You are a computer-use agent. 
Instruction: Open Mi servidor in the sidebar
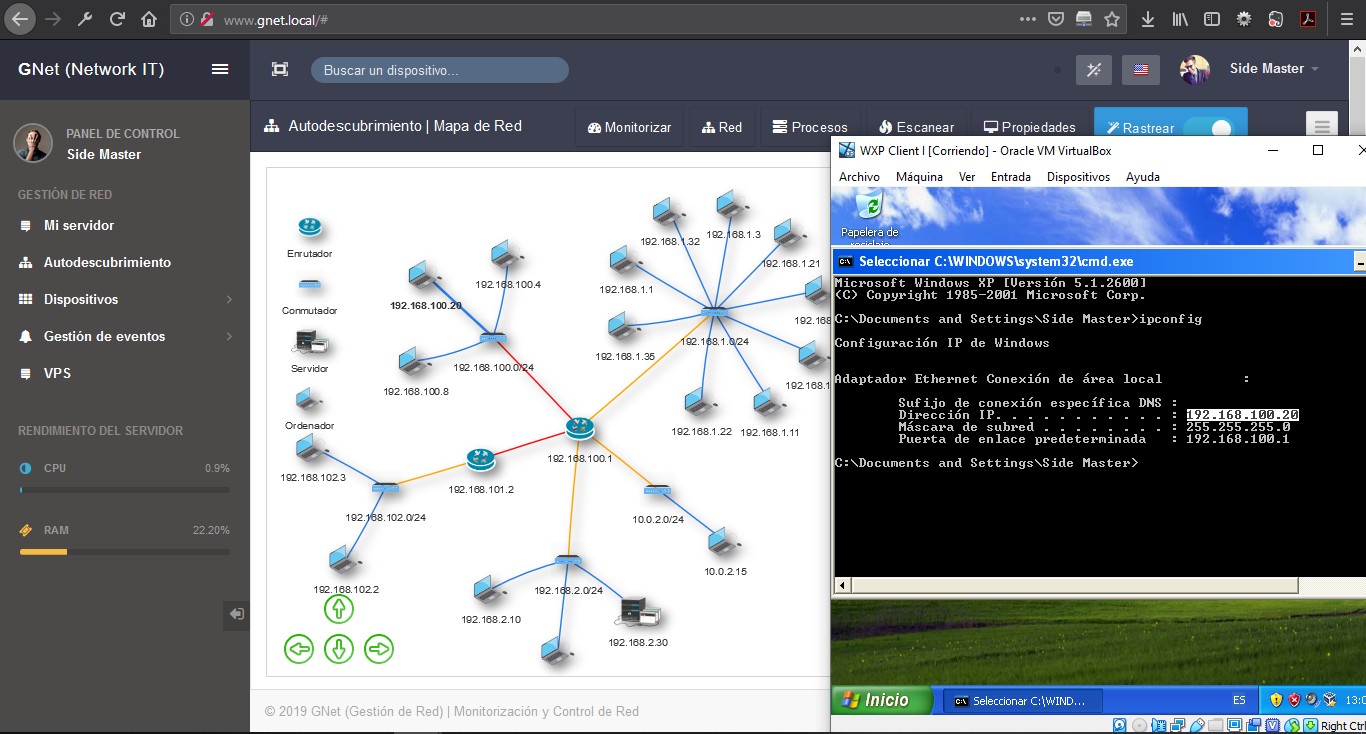pos(79,225)
